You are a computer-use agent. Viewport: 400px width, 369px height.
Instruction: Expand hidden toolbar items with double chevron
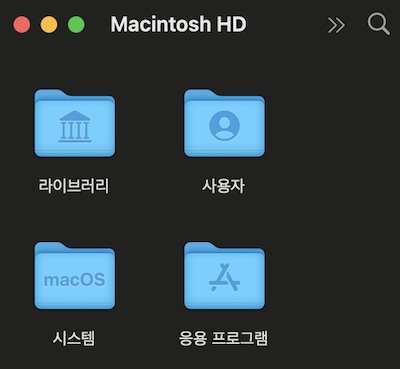pos(336,25)
